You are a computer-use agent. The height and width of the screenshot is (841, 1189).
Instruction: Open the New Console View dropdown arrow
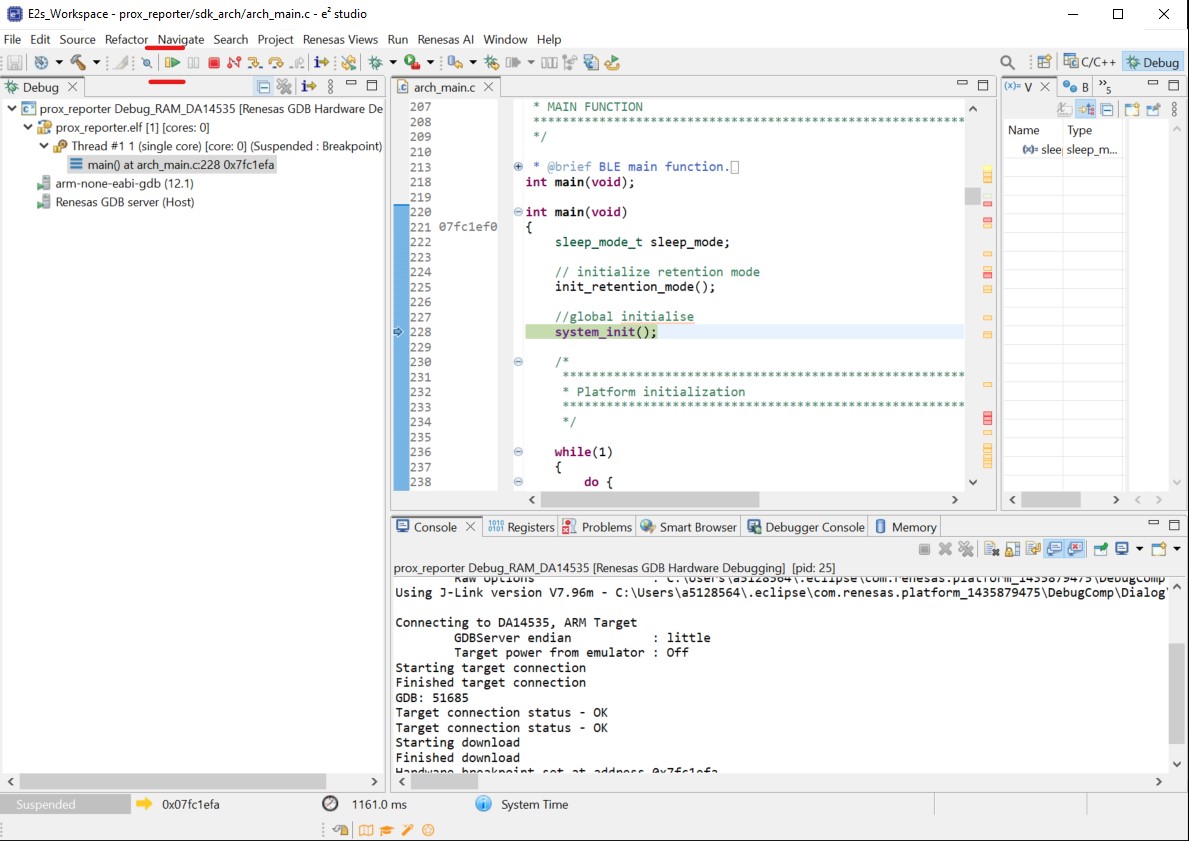(1176, 548)
